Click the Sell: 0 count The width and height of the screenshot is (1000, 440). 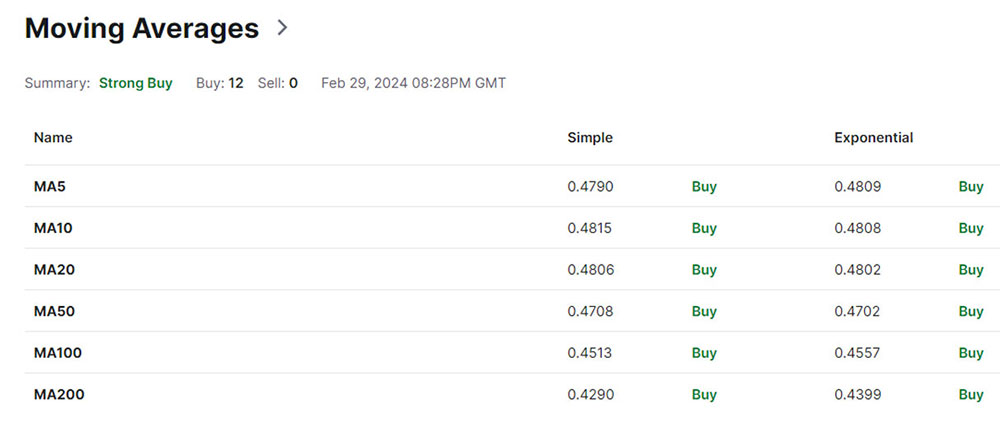[277, 84]
